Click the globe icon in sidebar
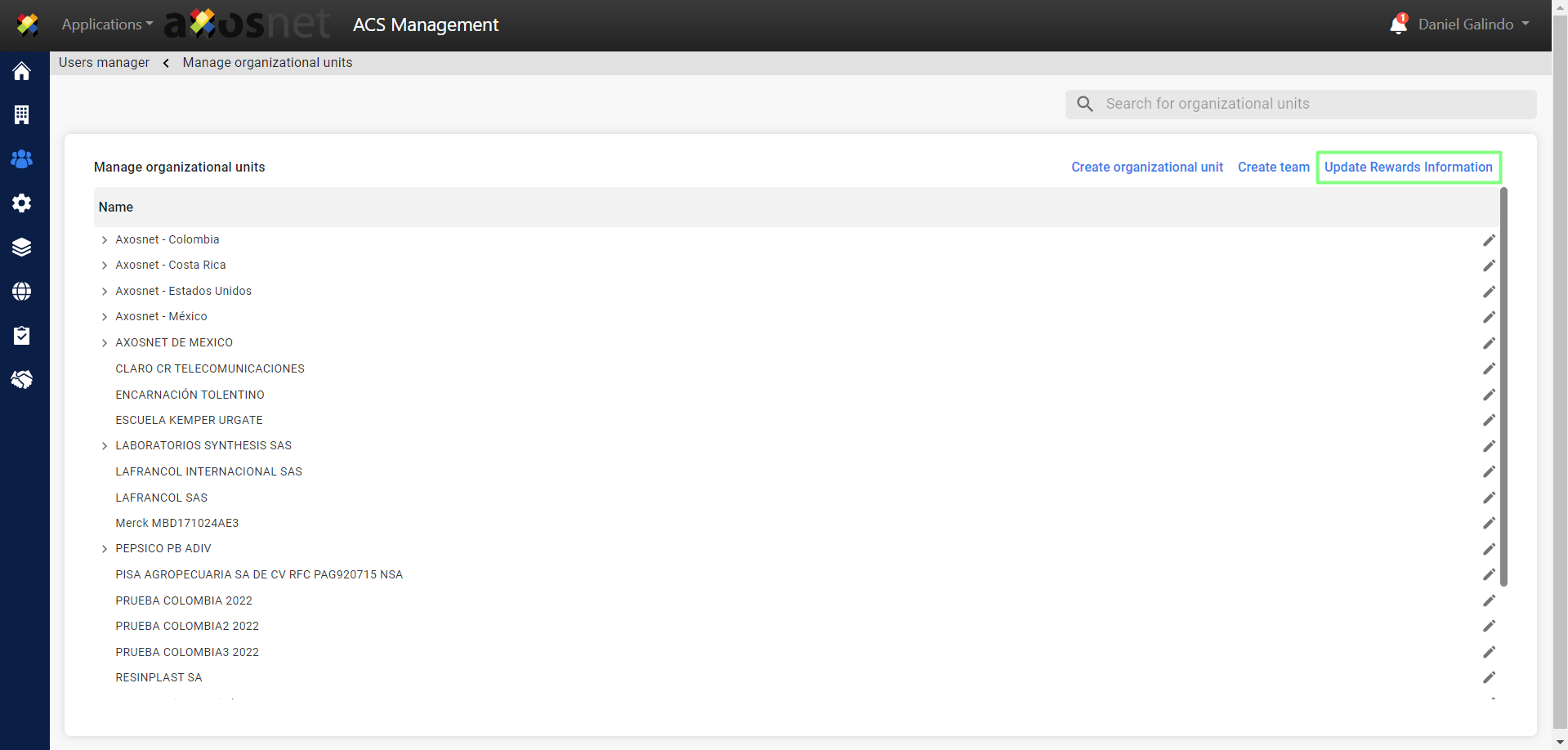Viewport: 1568px width, 750px height. click(22, 291)
